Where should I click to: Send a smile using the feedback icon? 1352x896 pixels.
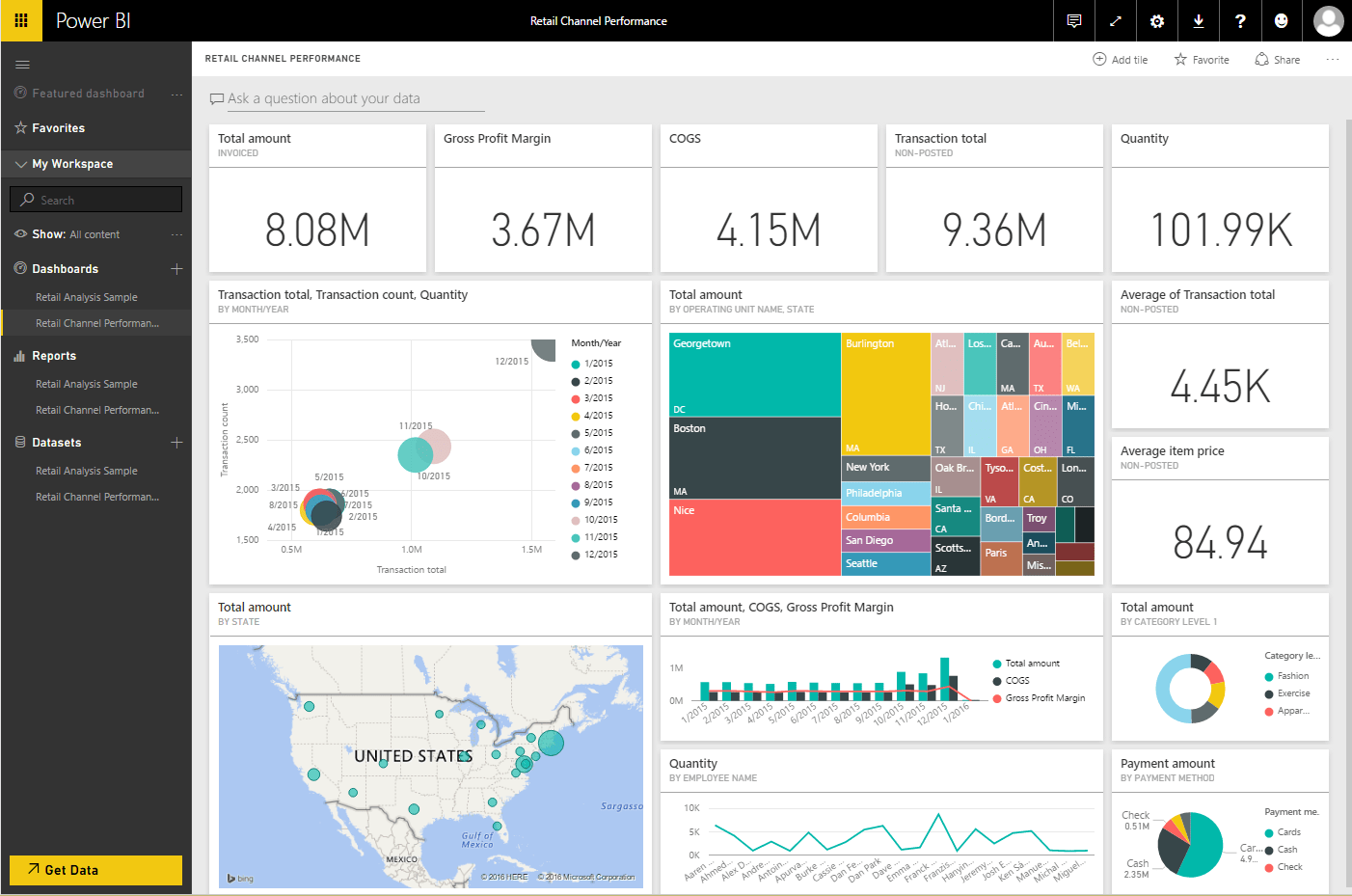(1282, 20)
